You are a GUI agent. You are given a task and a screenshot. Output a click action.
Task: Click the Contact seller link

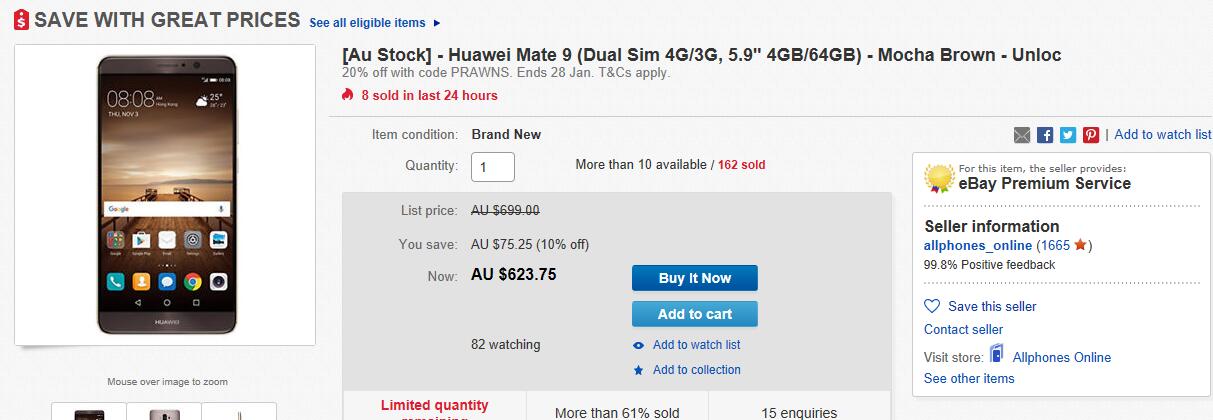pos(963,330)
